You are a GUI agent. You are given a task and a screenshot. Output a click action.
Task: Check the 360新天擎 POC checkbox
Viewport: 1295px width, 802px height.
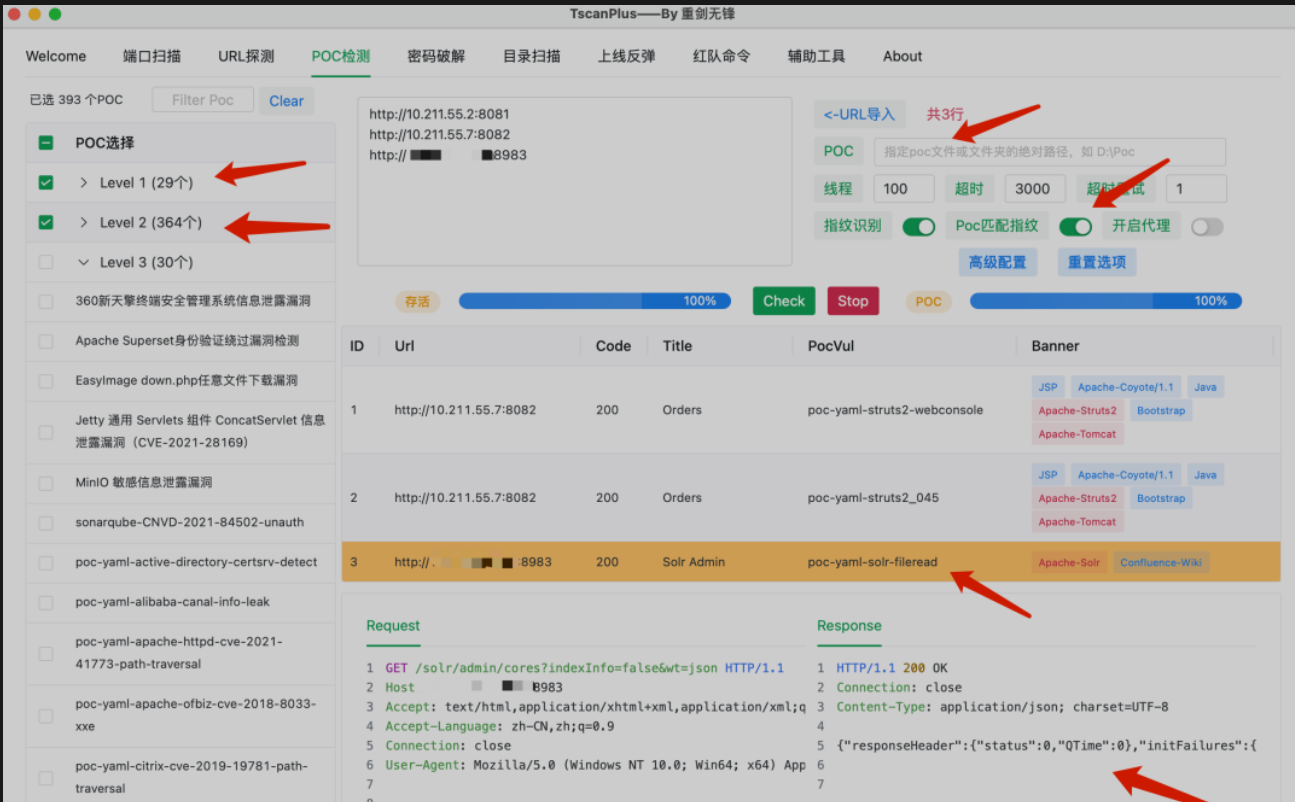46,301
